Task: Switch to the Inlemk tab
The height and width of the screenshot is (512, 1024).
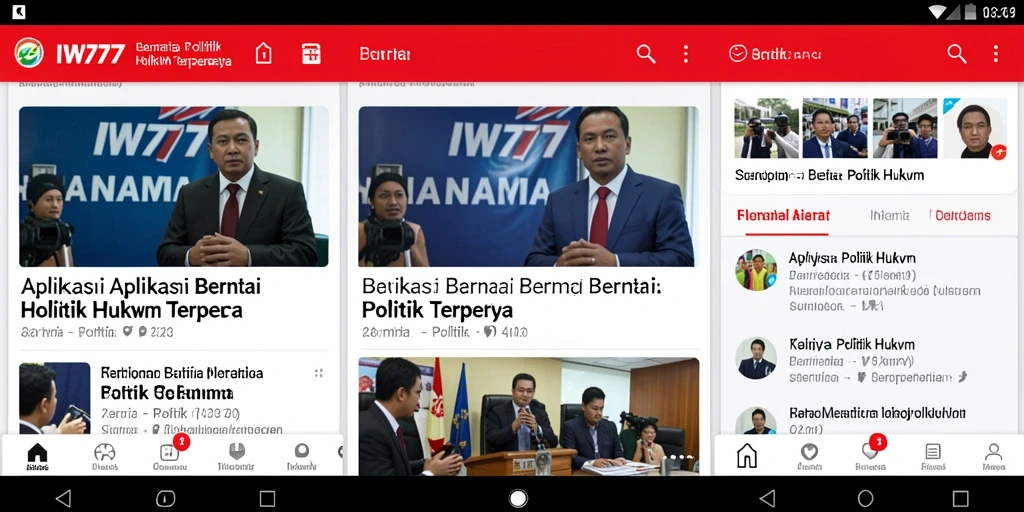Action: [889, 216]
